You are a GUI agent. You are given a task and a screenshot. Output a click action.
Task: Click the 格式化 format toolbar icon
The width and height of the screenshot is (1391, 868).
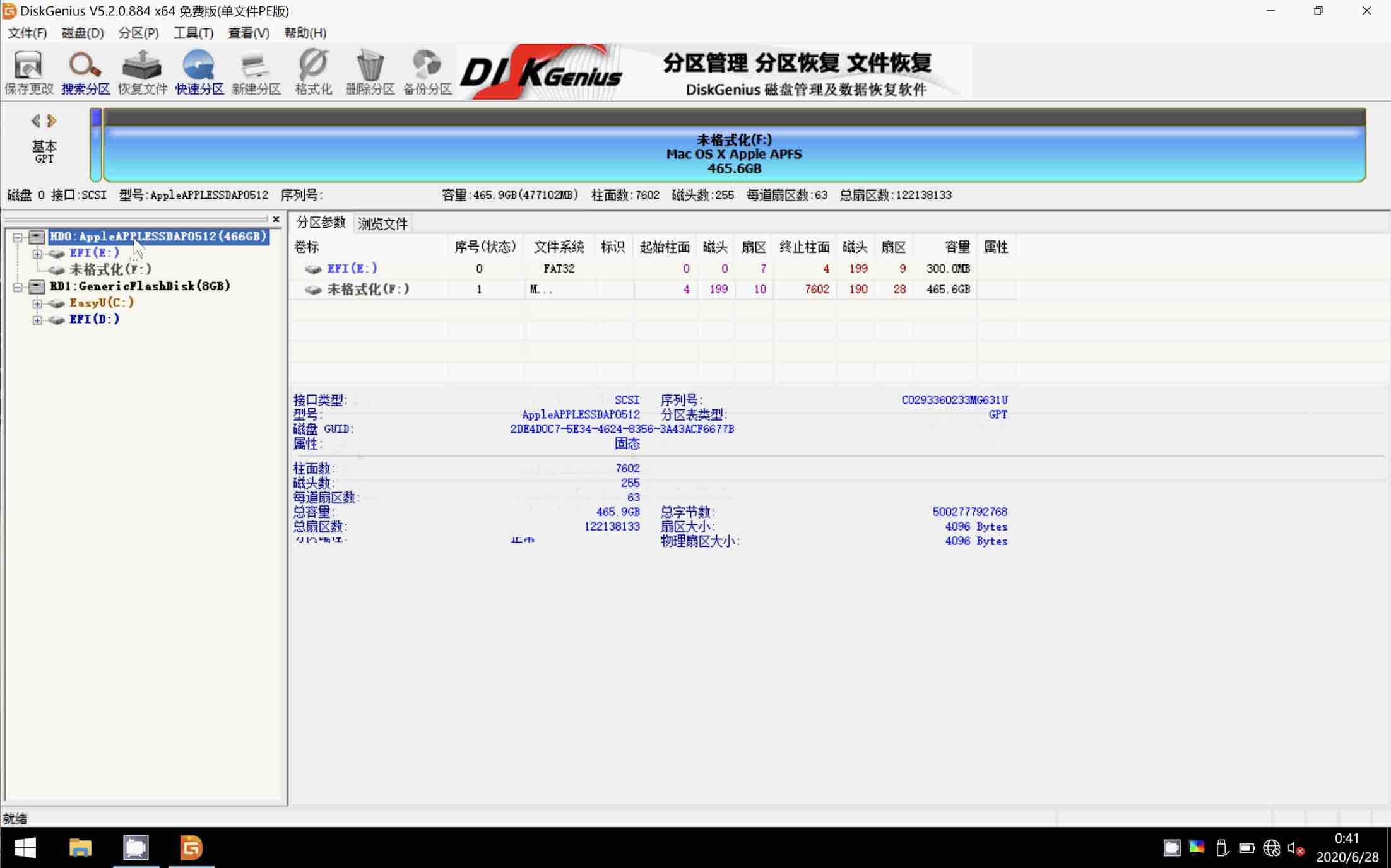(x=313, y=72)
